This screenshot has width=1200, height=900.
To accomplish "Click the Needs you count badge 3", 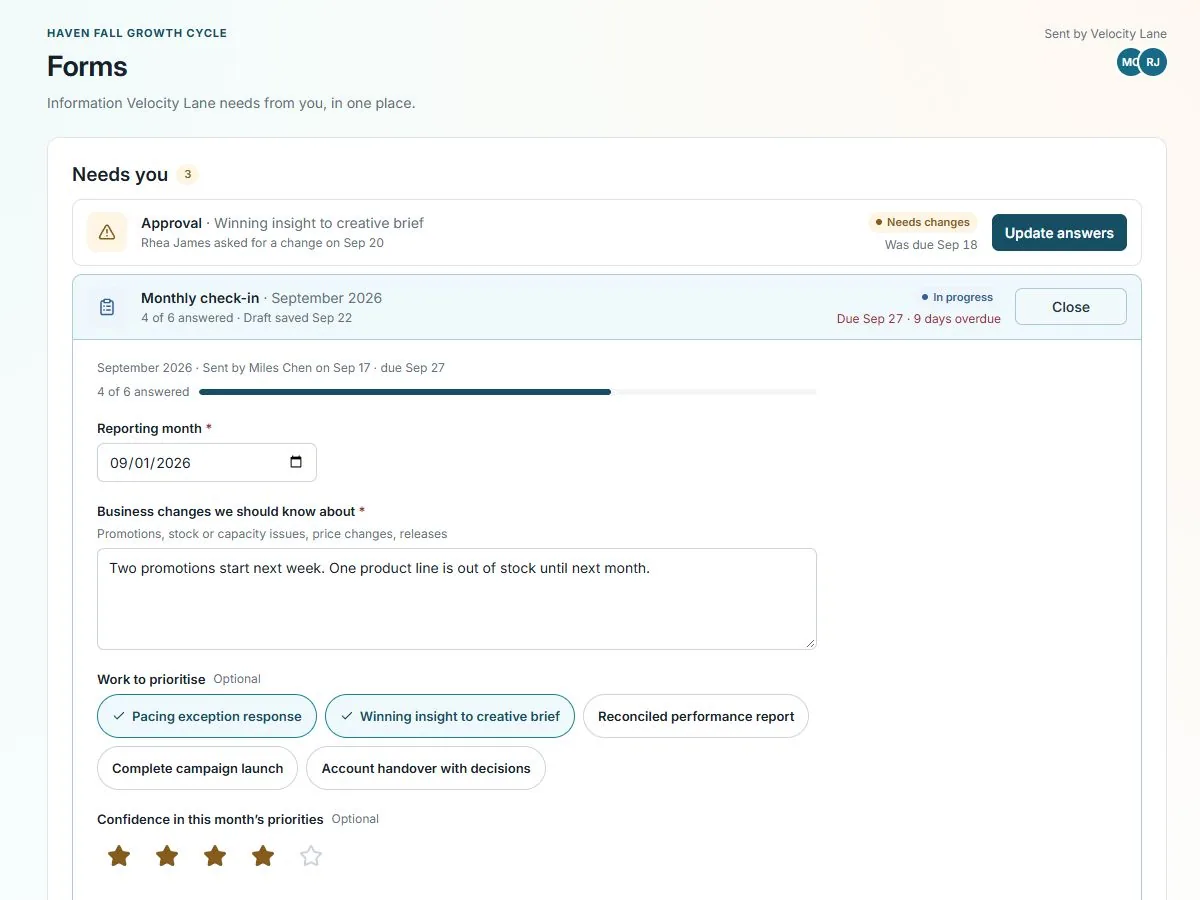I will point(187,174).
